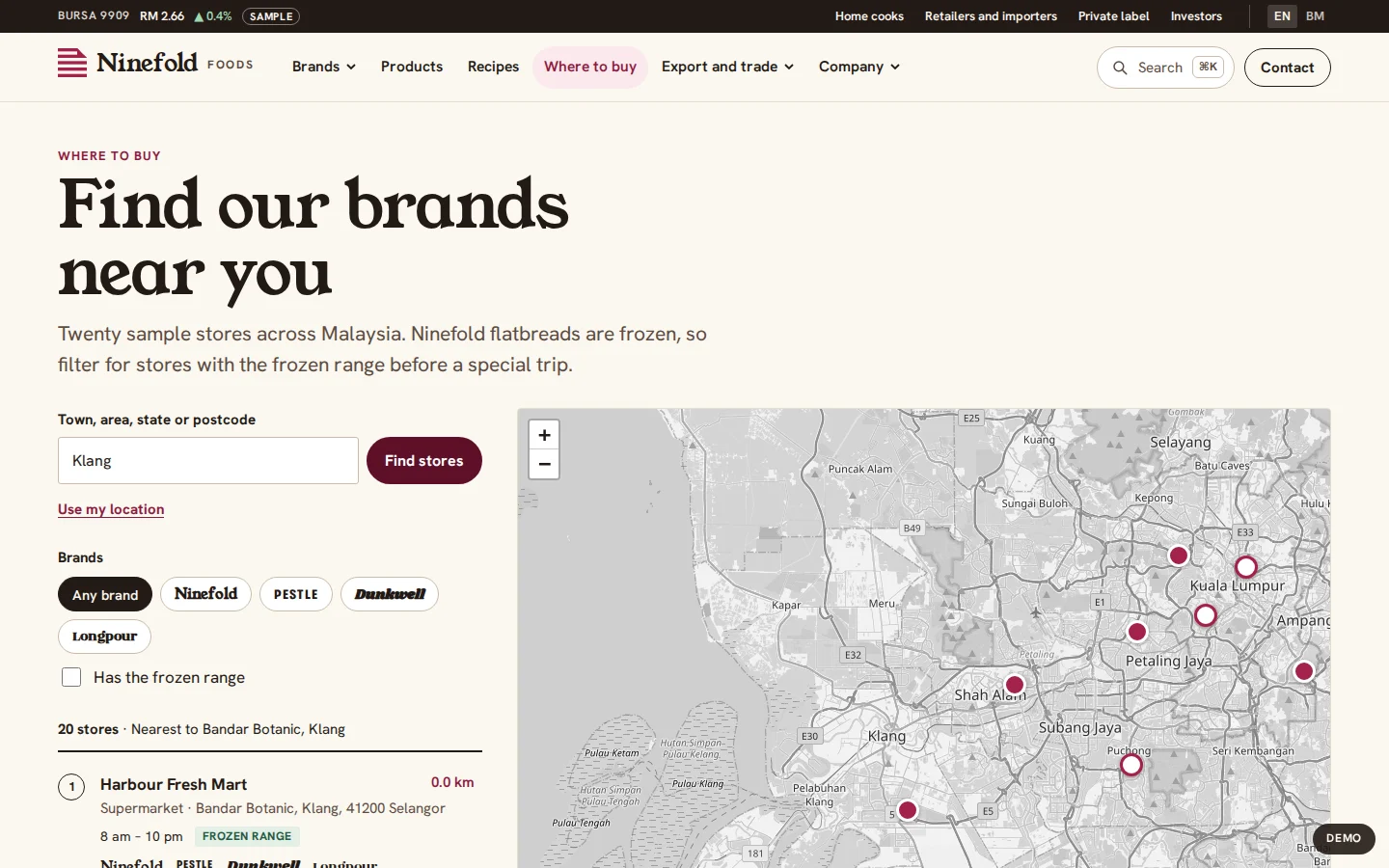This screenshot has width=1389, height=868.
Task: Select the filled pin below Kepong
Action: tap(1179, 556)
